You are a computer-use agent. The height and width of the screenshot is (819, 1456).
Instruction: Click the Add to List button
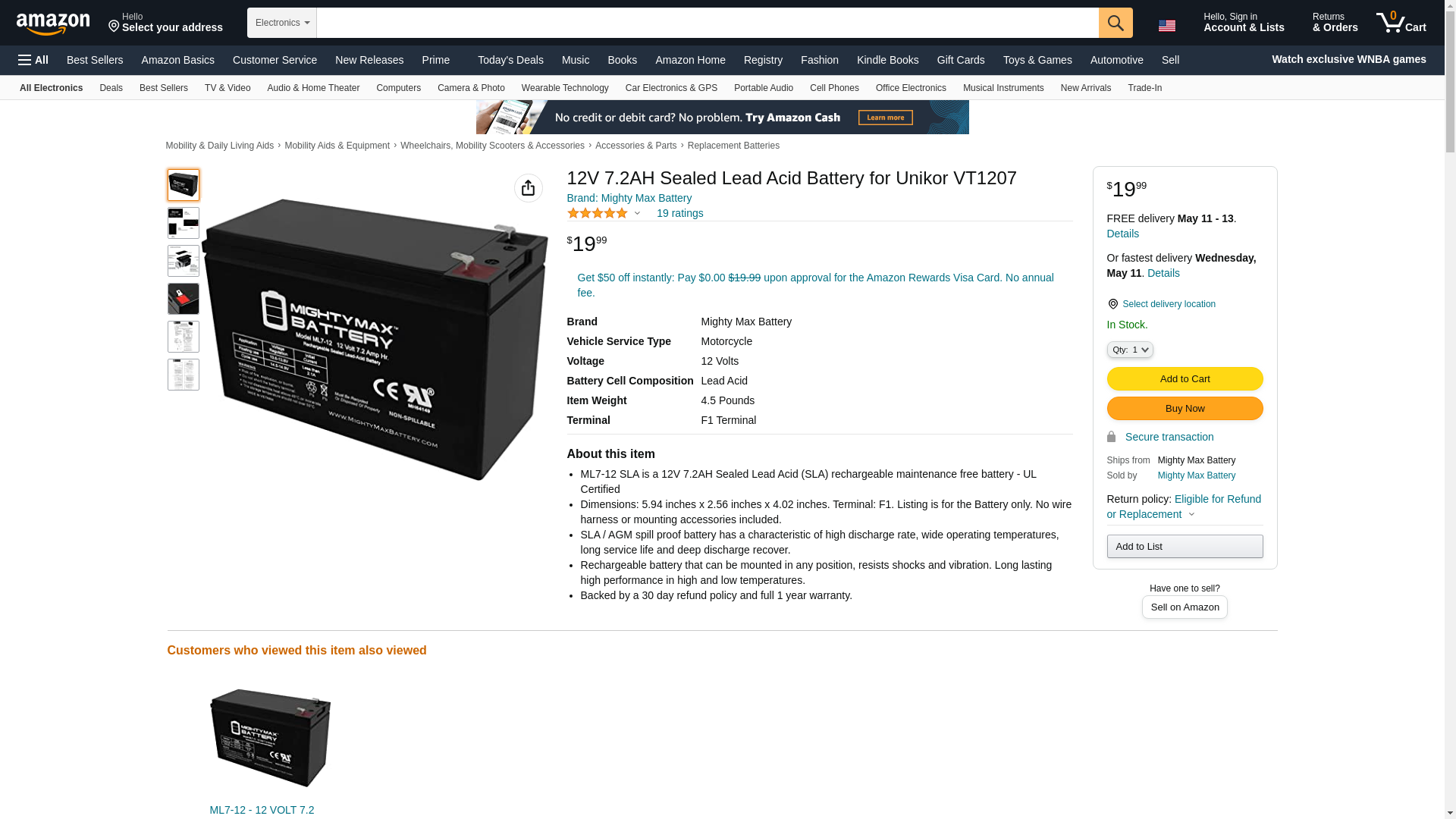tap(1185, 547)
